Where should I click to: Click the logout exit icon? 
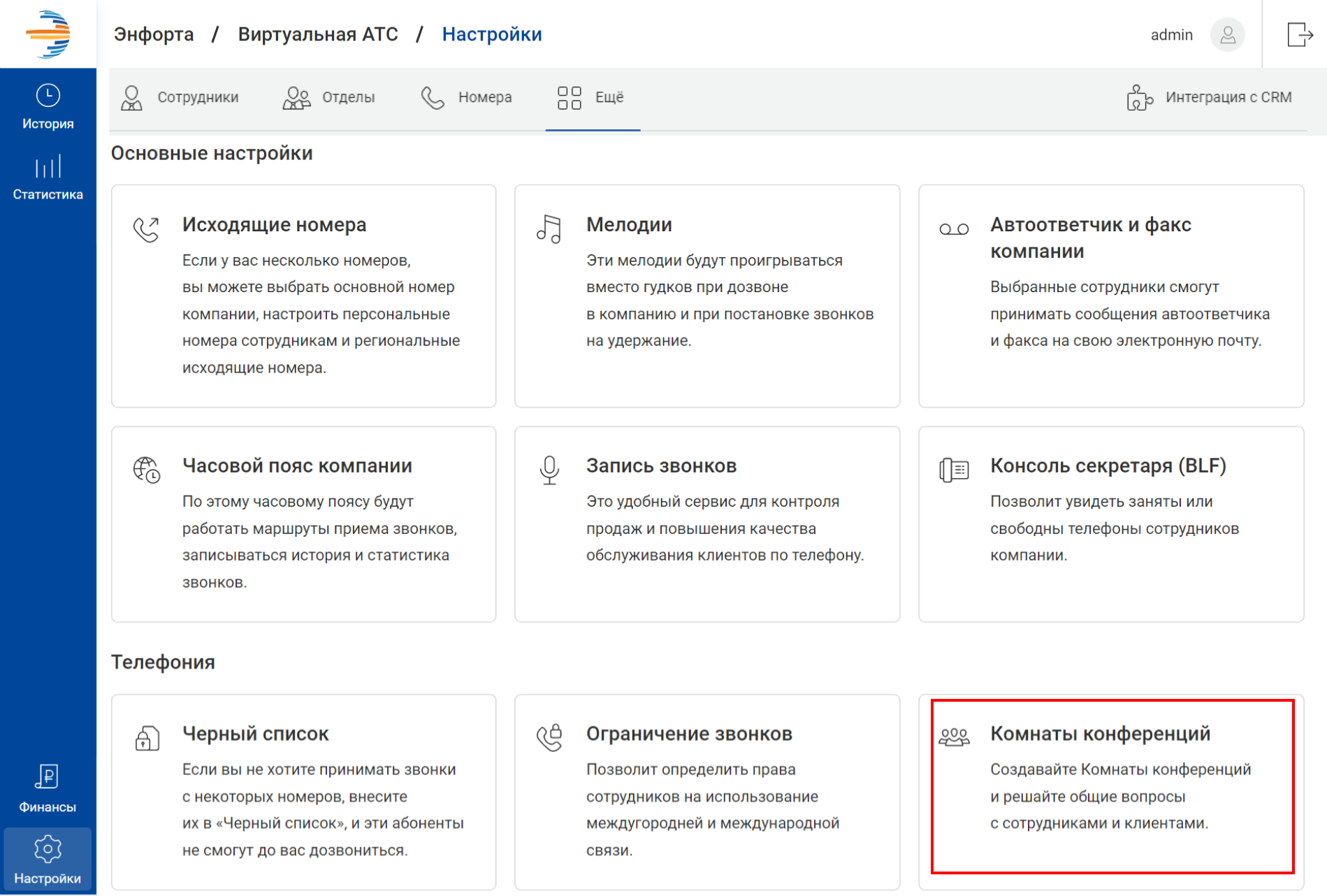[x=1299, y=34]
